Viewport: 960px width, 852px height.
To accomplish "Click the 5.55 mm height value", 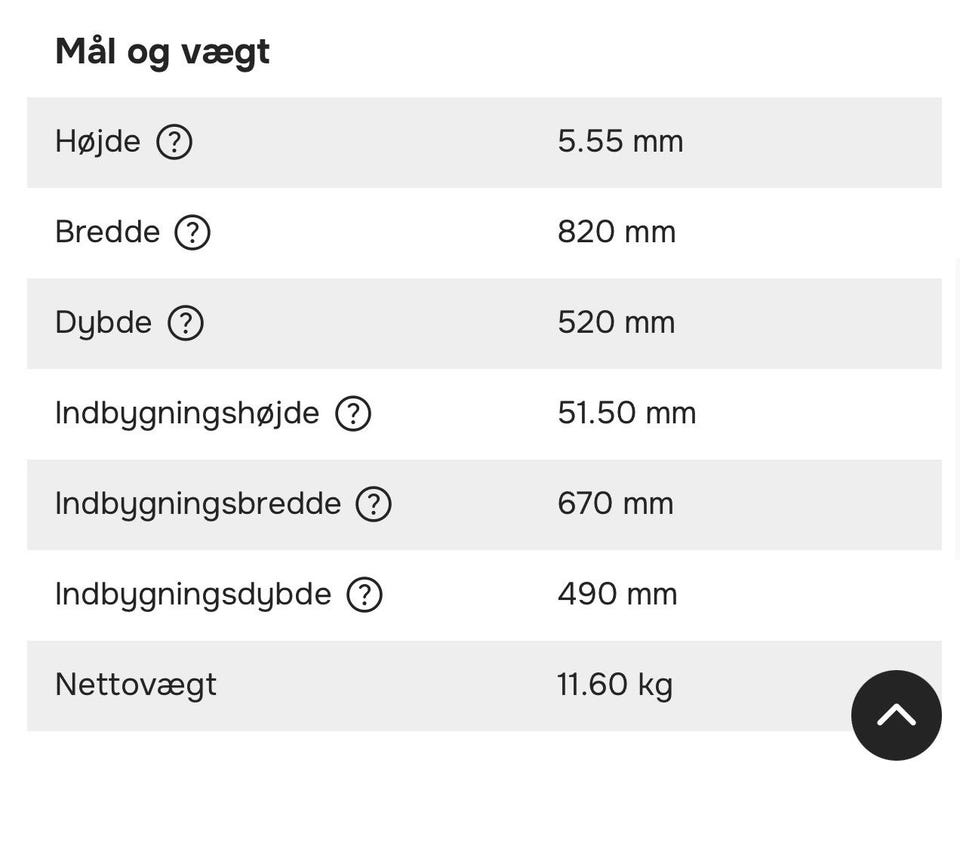I will [620, 142].
